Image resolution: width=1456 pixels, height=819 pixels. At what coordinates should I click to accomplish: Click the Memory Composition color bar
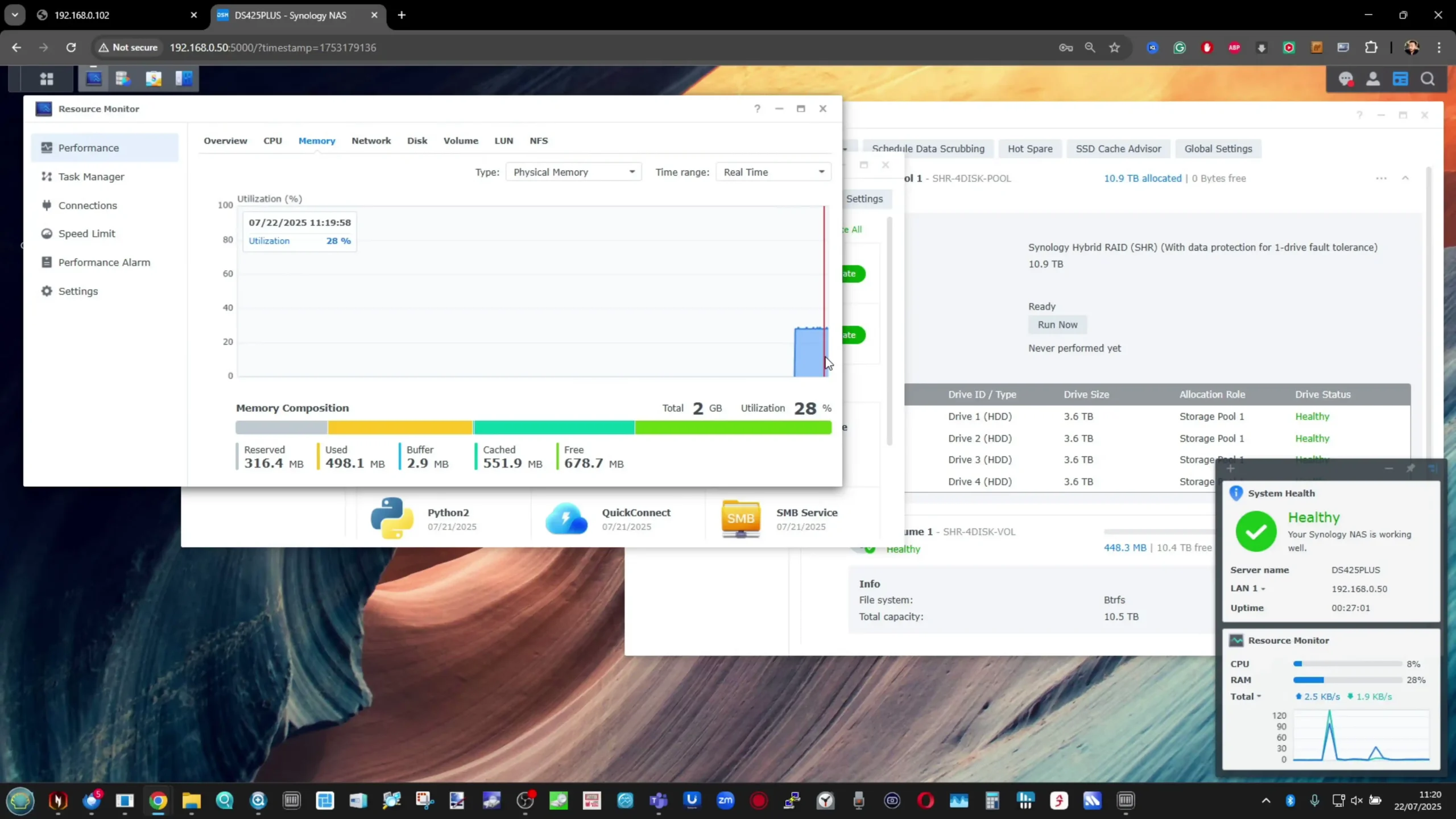(x=533, y=428)
